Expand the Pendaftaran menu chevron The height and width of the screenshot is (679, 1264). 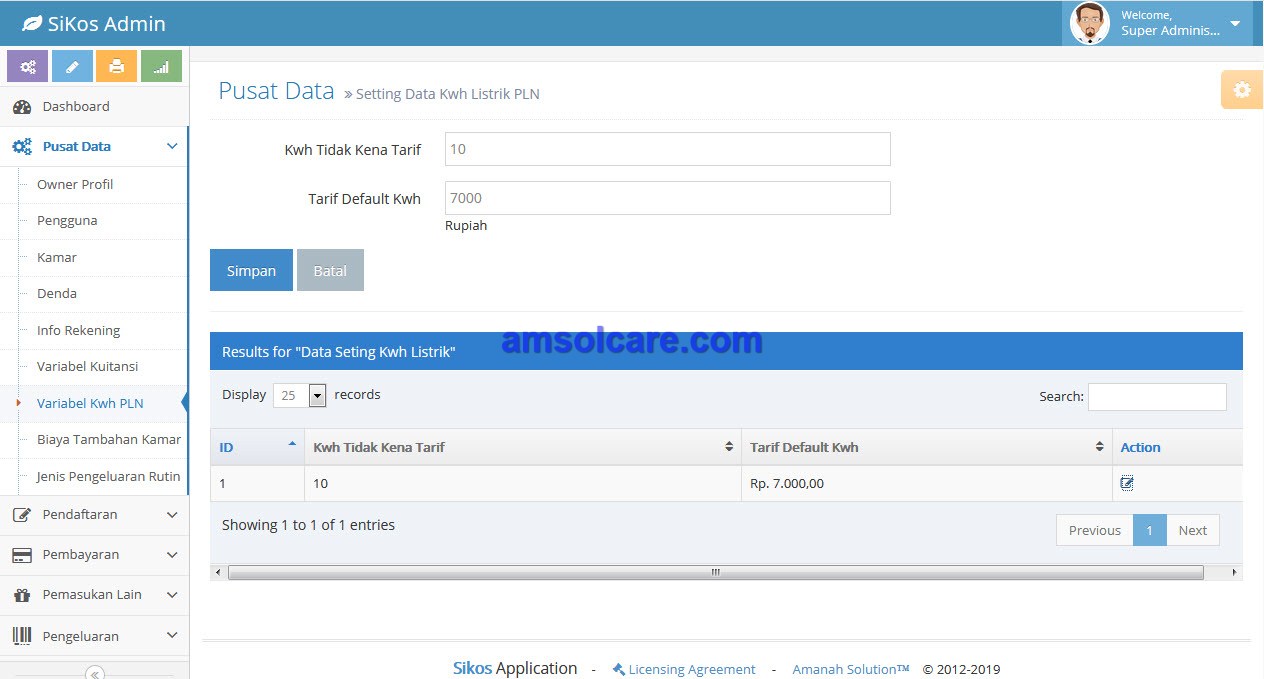coord(172,515)
